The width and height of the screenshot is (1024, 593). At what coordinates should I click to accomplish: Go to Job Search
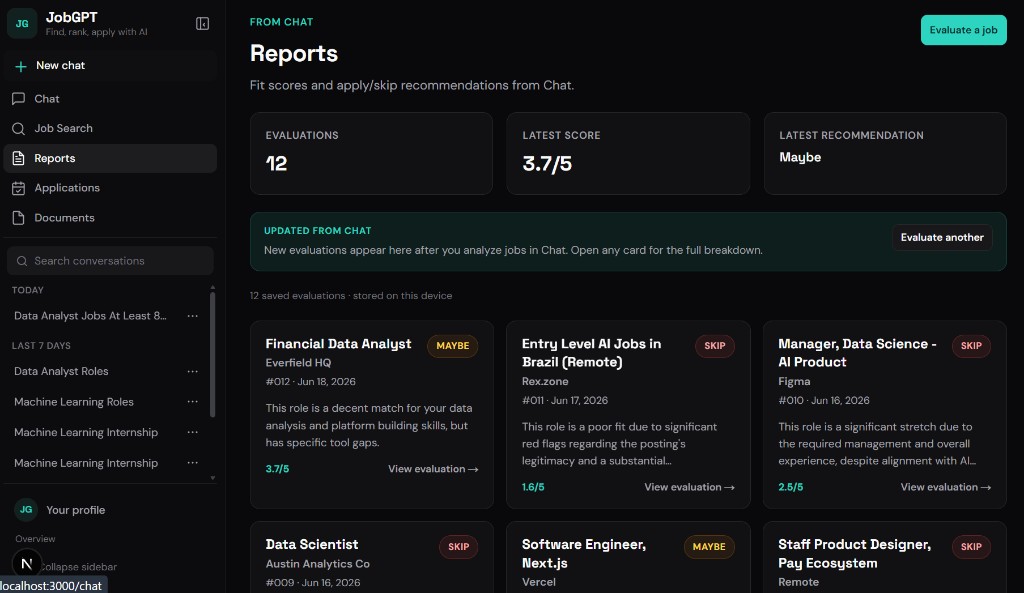point(110,129)
